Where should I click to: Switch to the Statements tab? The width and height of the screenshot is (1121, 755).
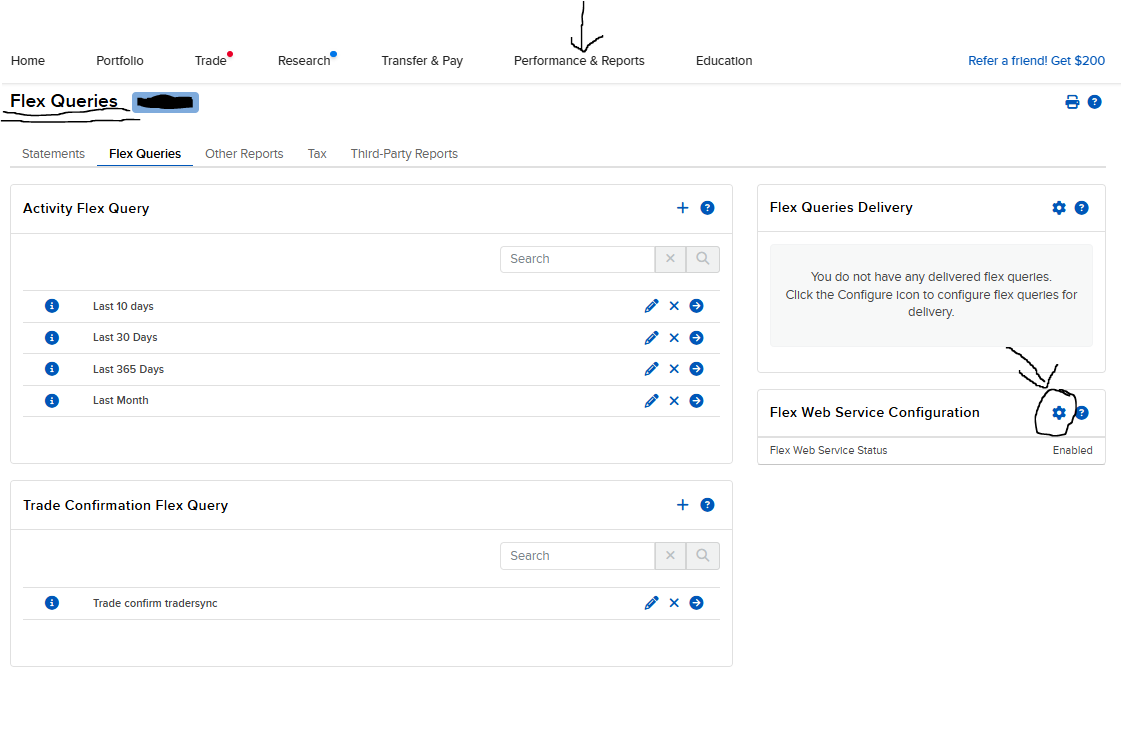(x=54, y=154)
